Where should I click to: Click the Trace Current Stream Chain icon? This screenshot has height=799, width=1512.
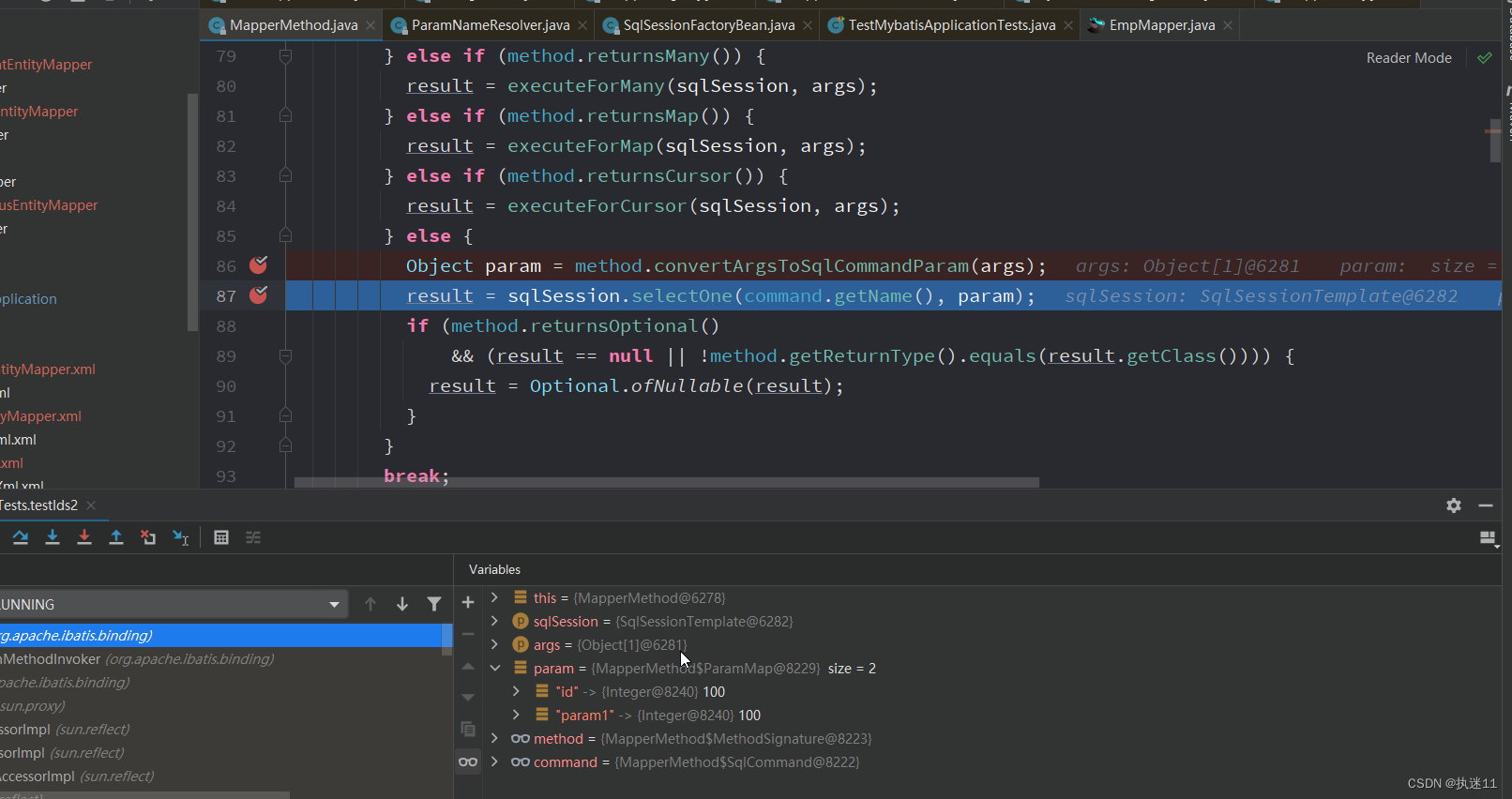click(253, 537)
